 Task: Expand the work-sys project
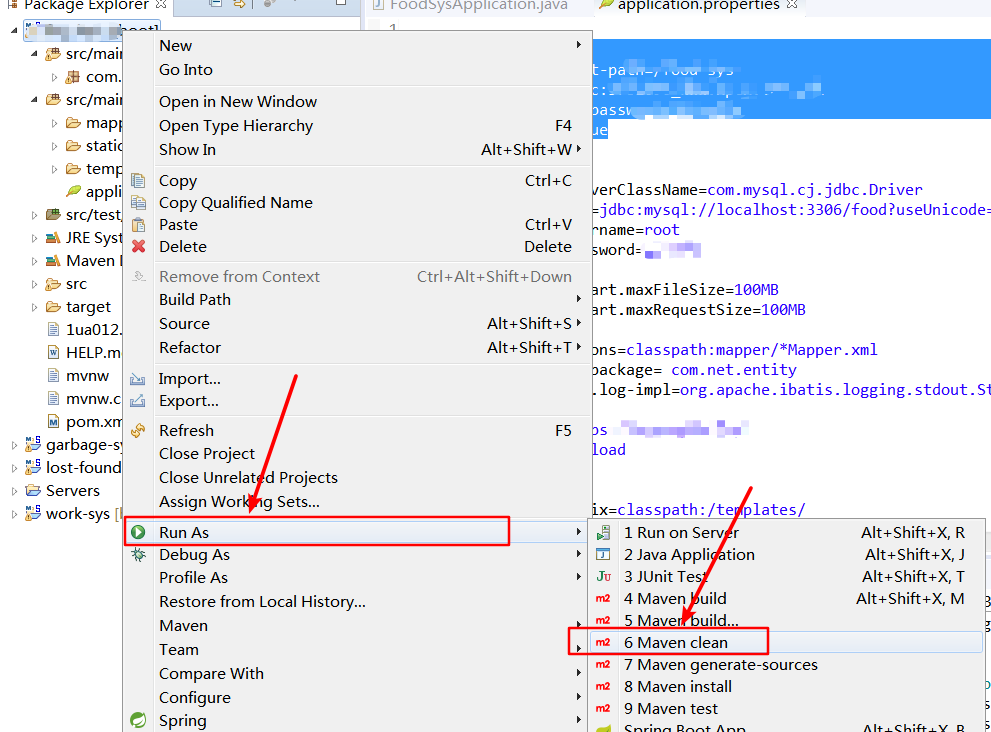(x=15, y=514)
